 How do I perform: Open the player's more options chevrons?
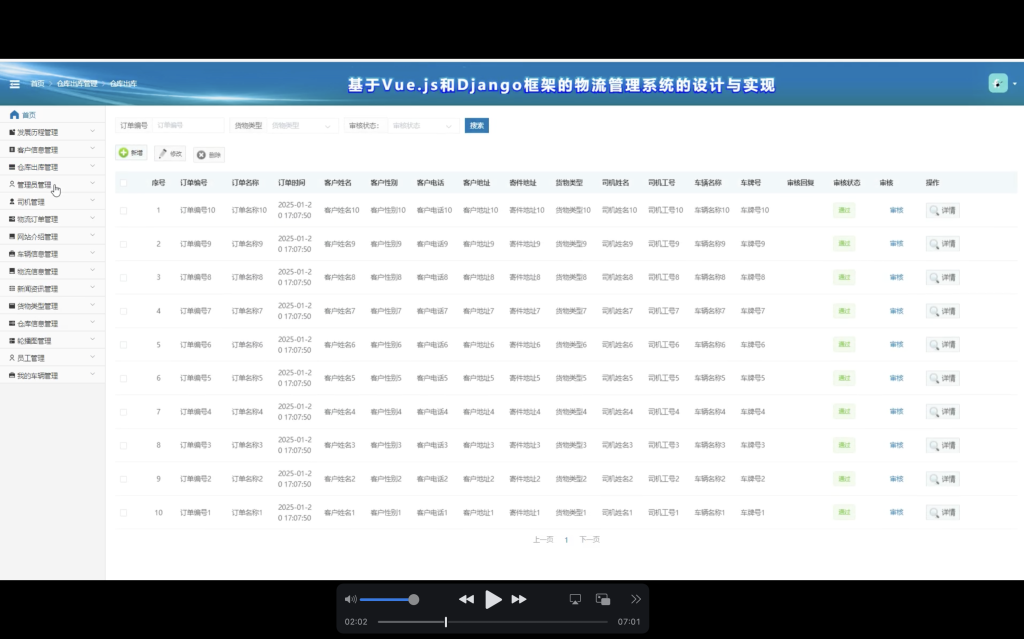point(635,599)
